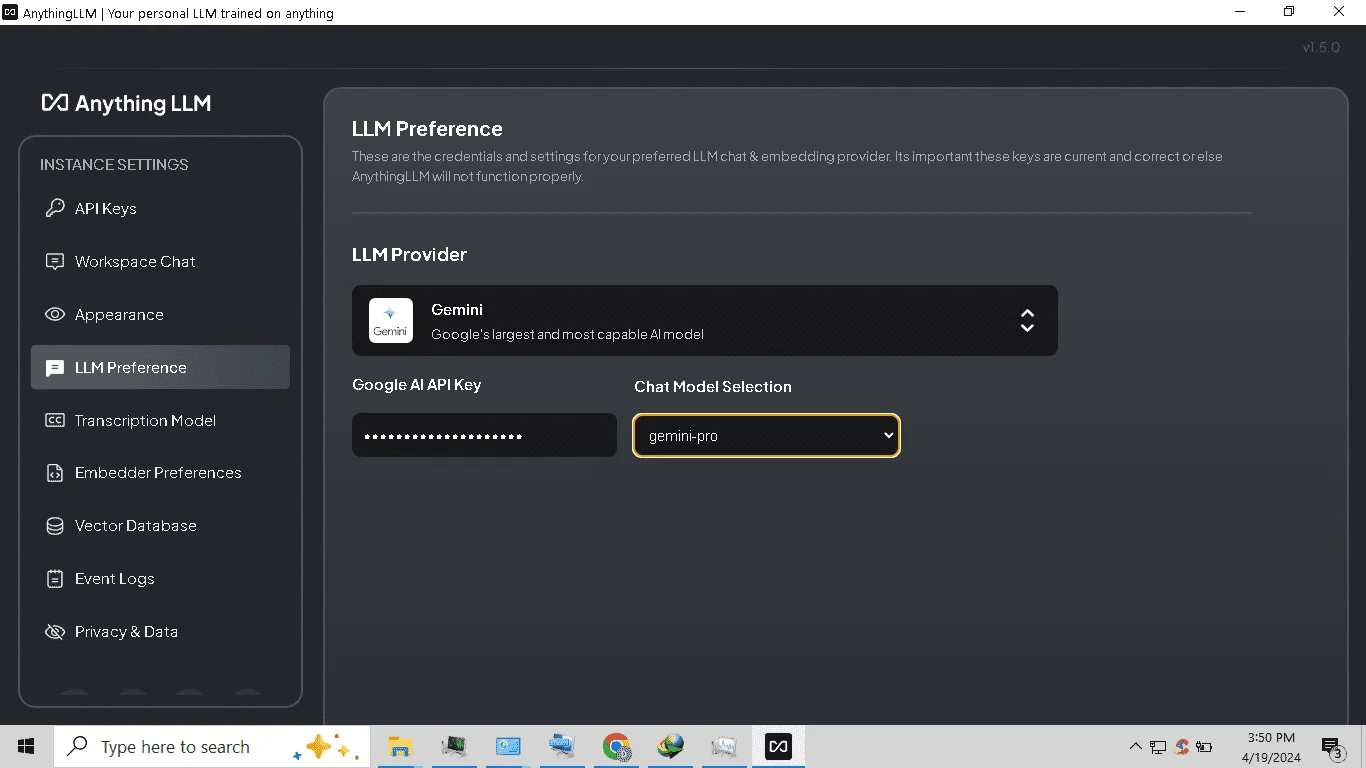
Task: Click the INSTANCE SETTINGS heading
Action: click(x=114, y=165)
